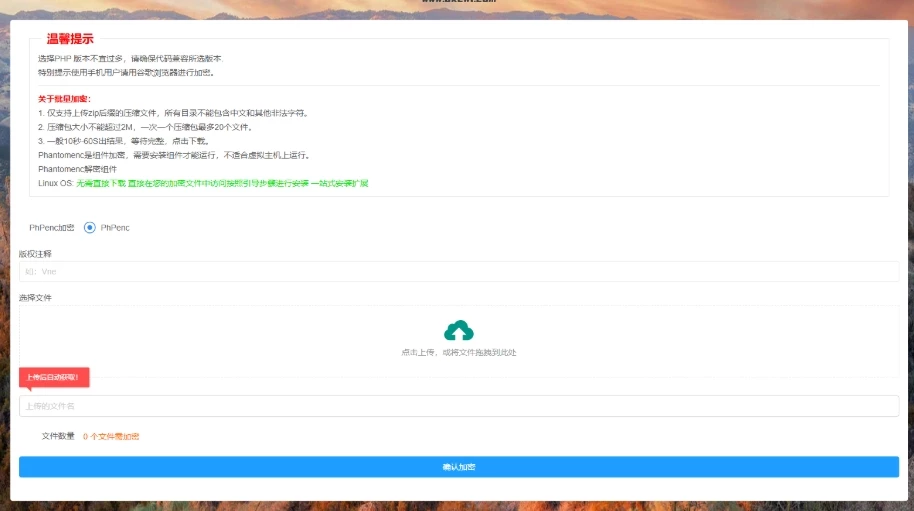The height and width of the screenshot is (511, 914).
Task: Click the 10秒-60S wait time rule line
Action: pos(123,141)
